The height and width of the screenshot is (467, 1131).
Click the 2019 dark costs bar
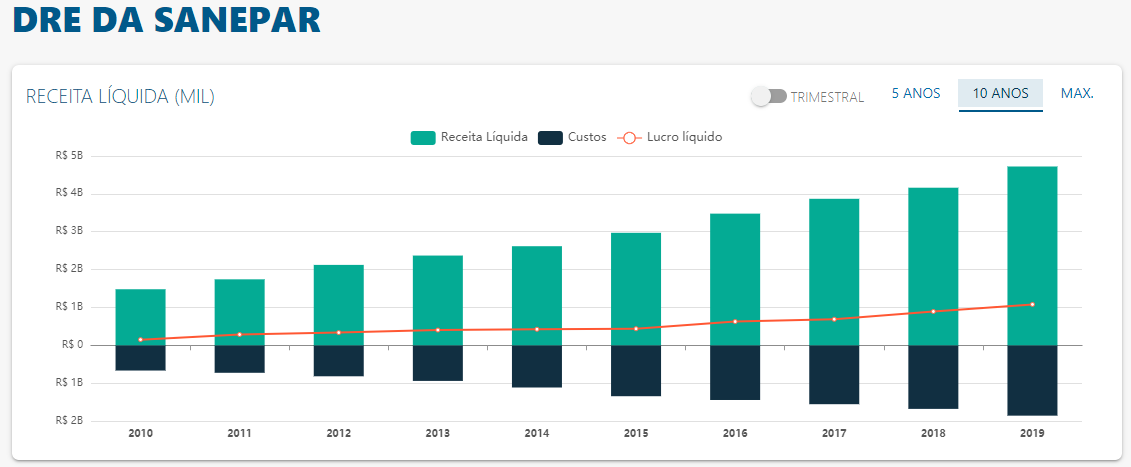1032,380
